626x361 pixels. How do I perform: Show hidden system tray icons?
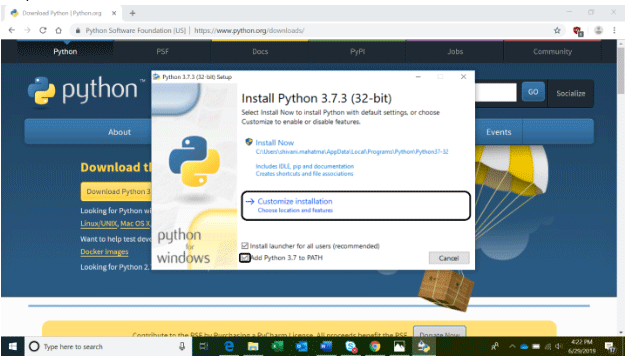512,346
